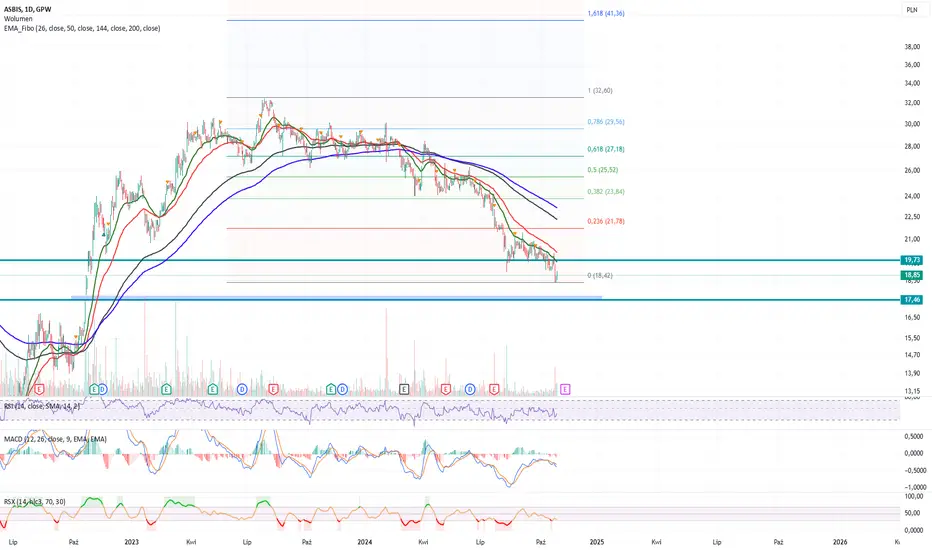The image size is (932, 550).
Task: Open the PLN currency selector
Action: (x=911, y=10)
